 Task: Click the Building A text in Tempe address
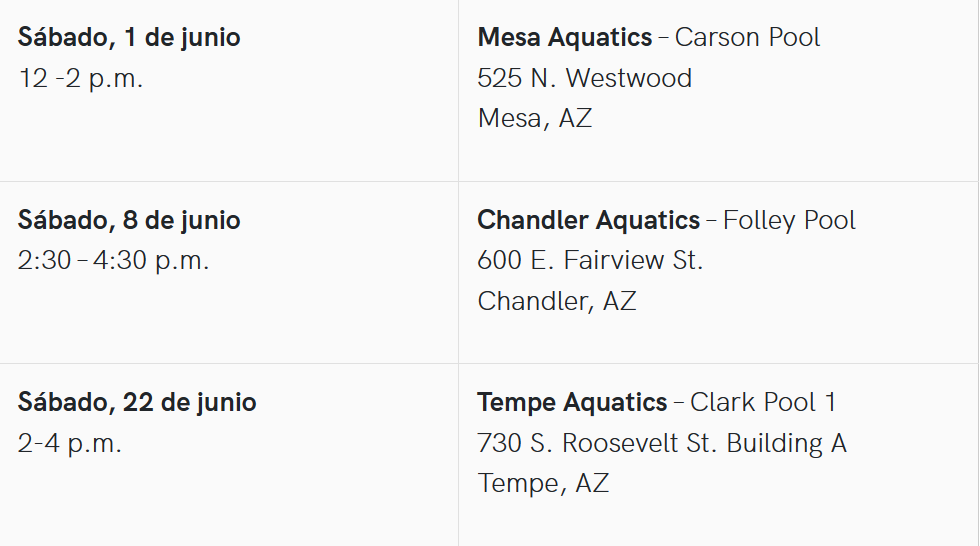[787, 443]
